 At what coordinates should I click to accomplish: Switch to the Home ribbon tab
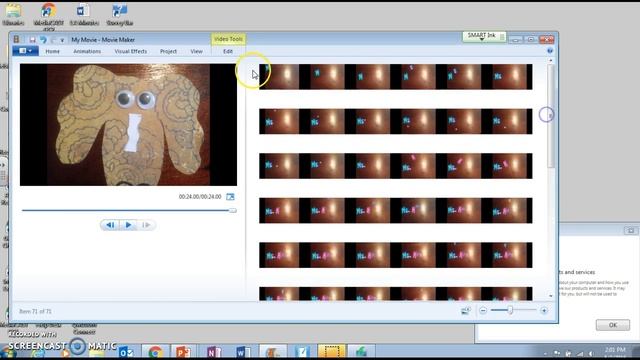click(52, 51)
